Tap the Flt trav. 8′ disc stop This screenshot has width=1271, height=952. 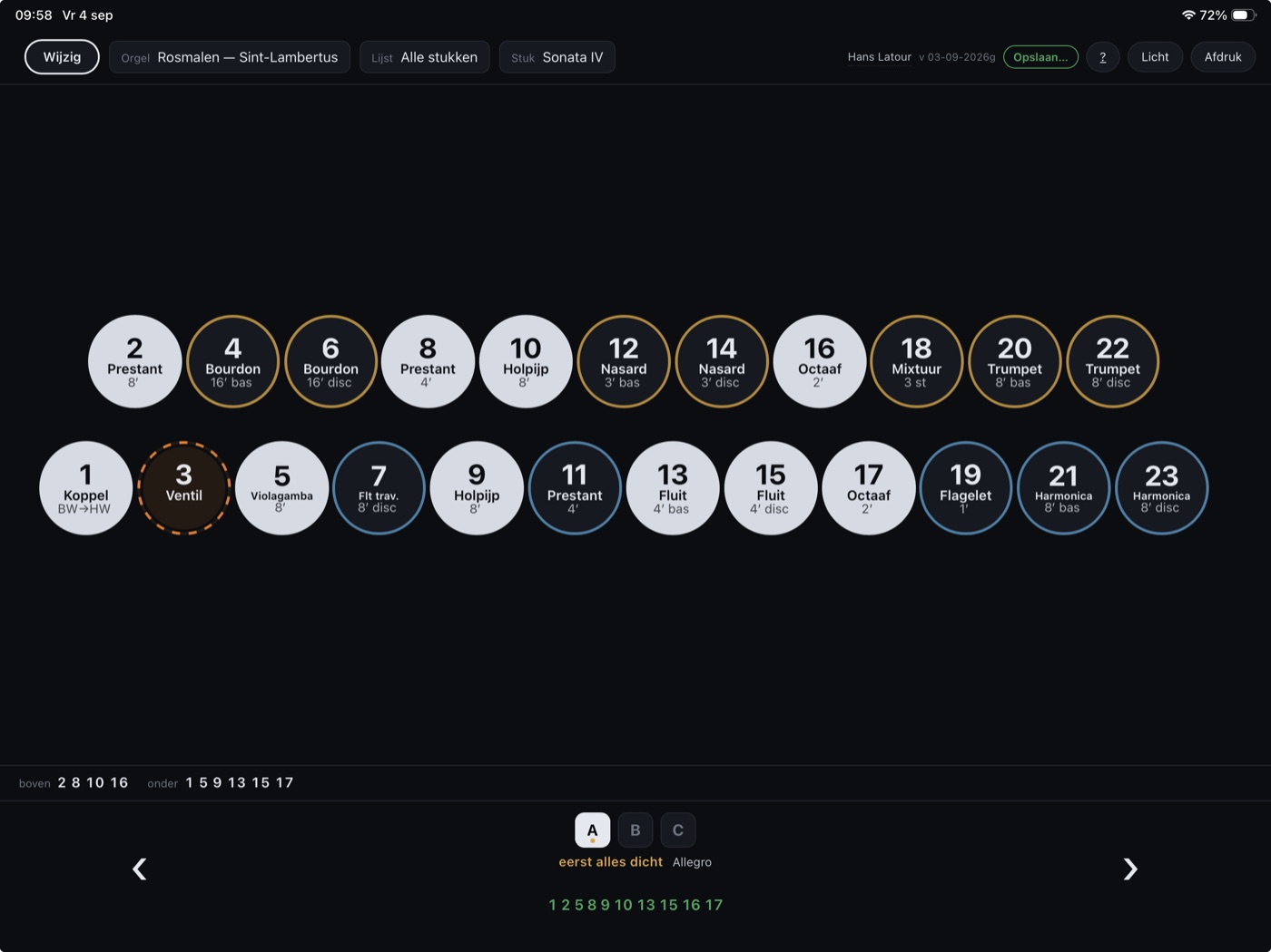[x=379, y=488]
